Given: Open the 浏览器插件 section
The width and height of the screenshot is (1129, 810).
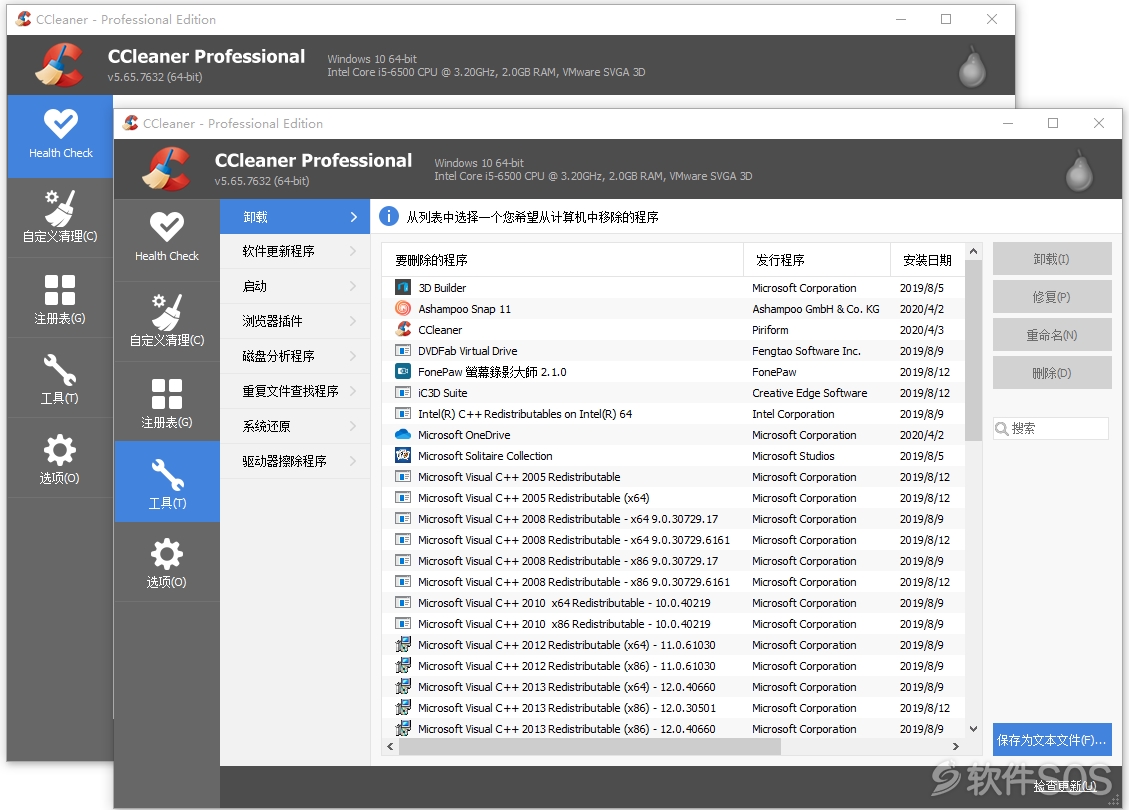Looking at the screenshot, I should coord(295,321).
